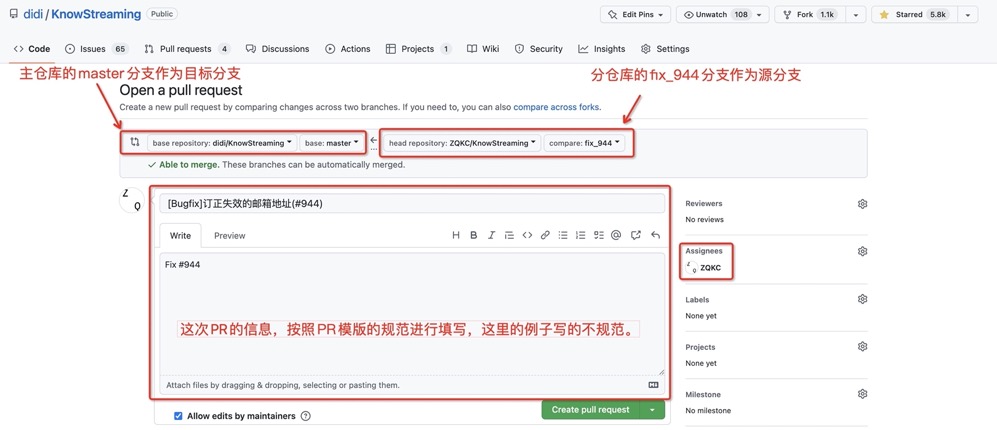
Task: Open the Create pull request options arrow
Action: coord(652,410)
